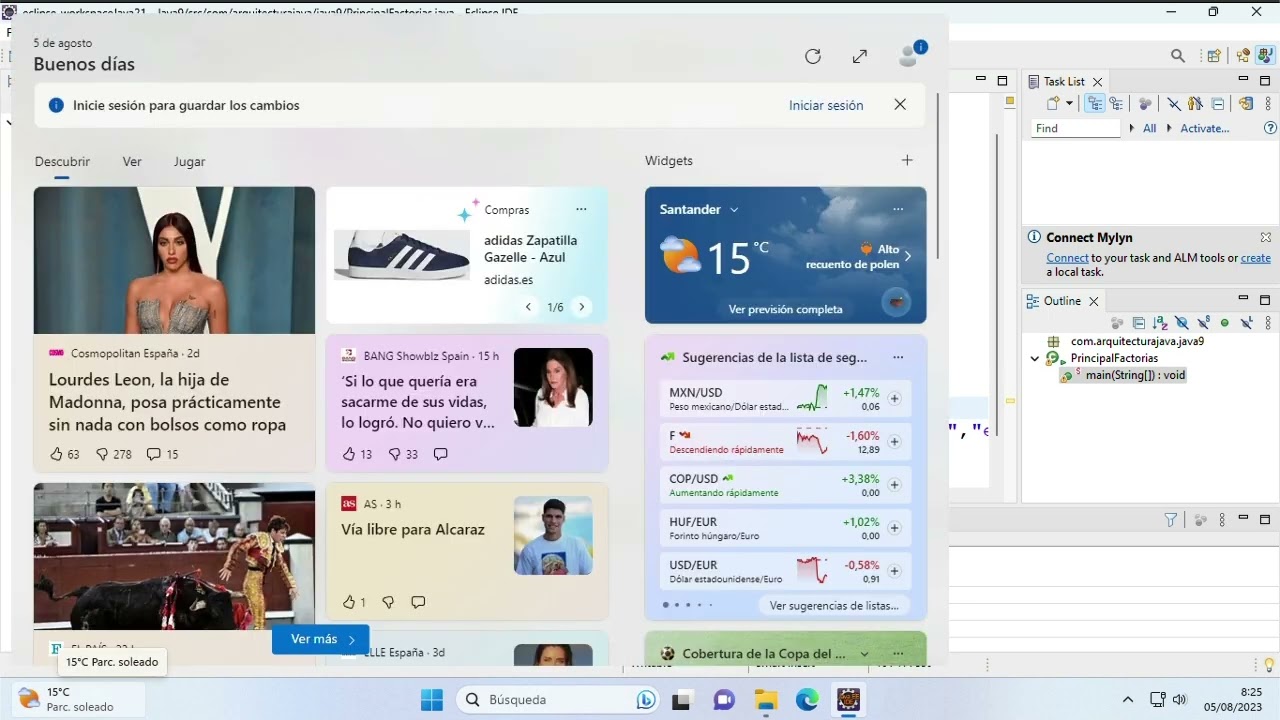This screenshot has width=1280, height=720.
Task: Open the Lourdes Leon article headline
Action: click(x=167, y=402)
